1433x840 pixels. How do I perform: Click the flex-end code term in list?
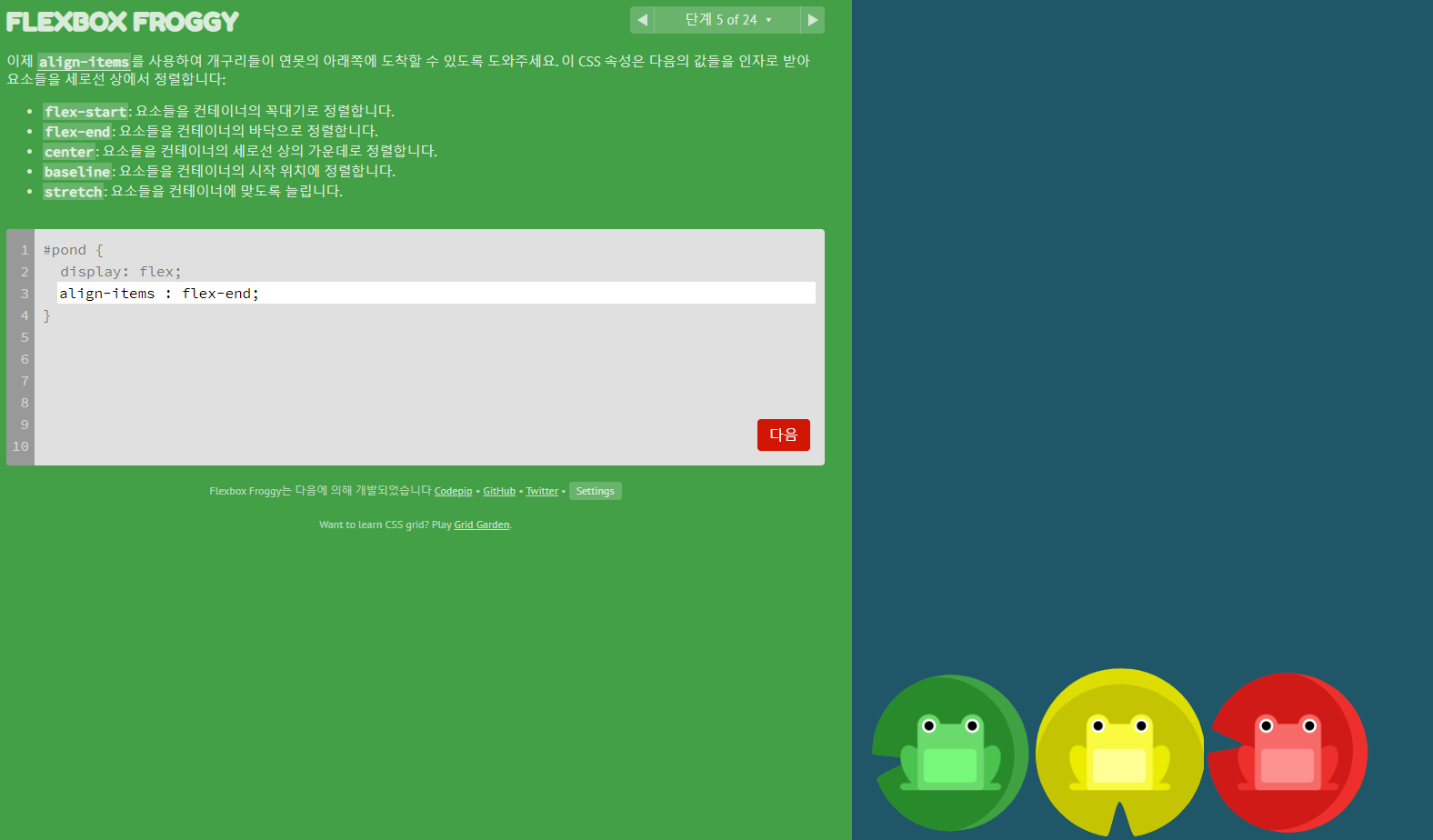77,132
